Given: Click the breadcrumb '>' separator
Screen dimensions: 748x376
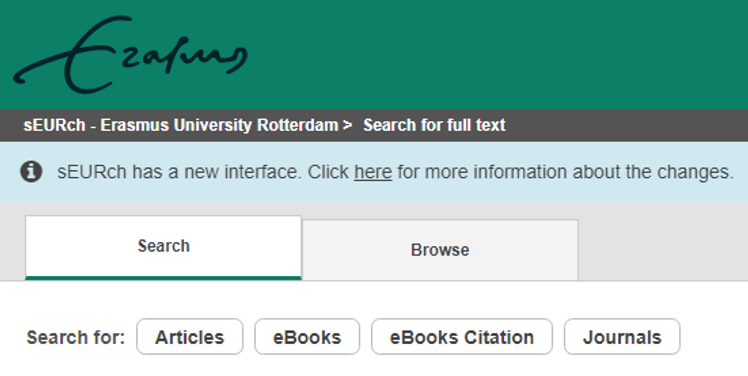Looking at the screenshot, I should pos(347,125).
